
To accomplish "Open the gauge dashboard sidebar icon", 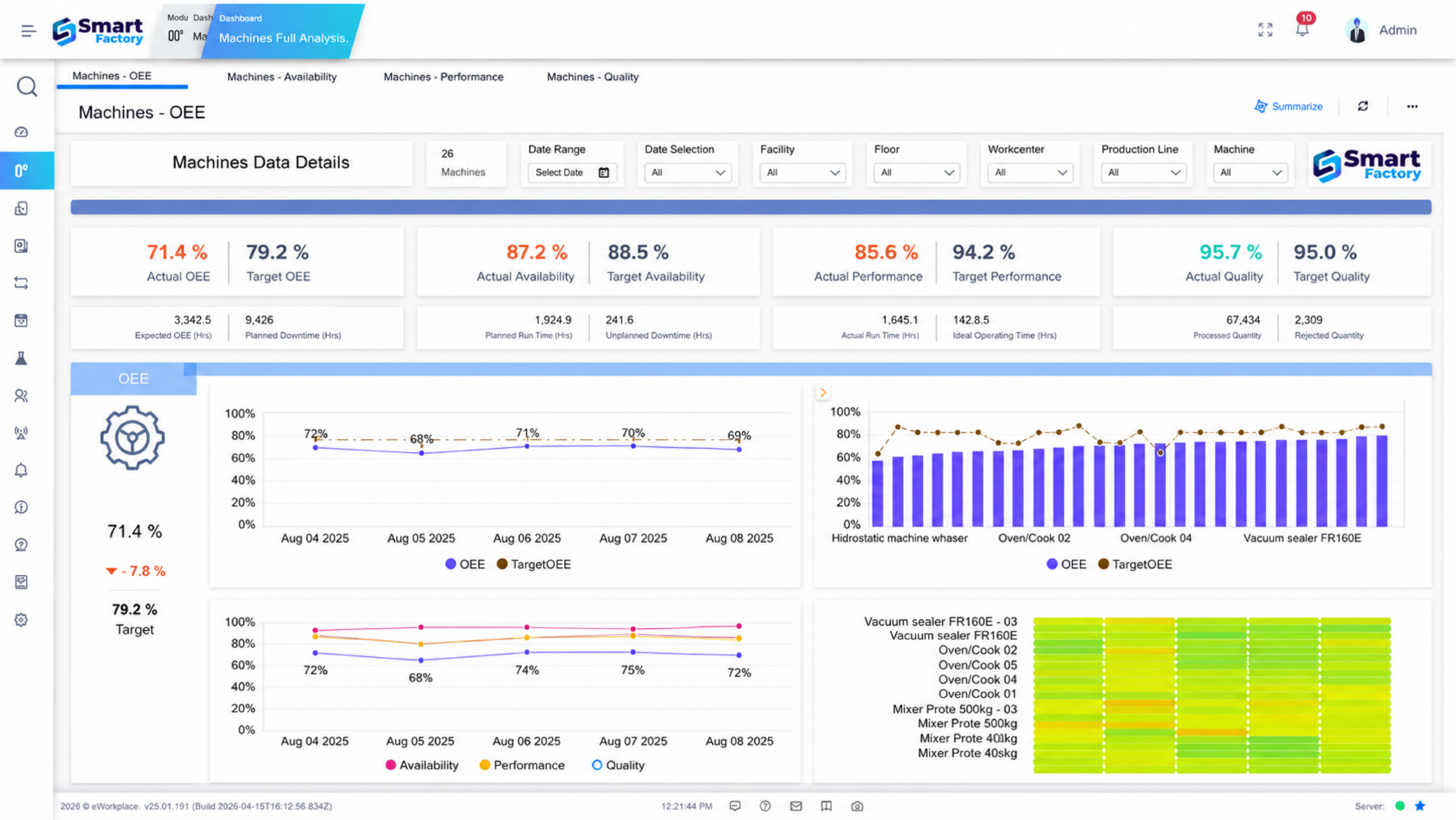I will click(x=21, y=132).
